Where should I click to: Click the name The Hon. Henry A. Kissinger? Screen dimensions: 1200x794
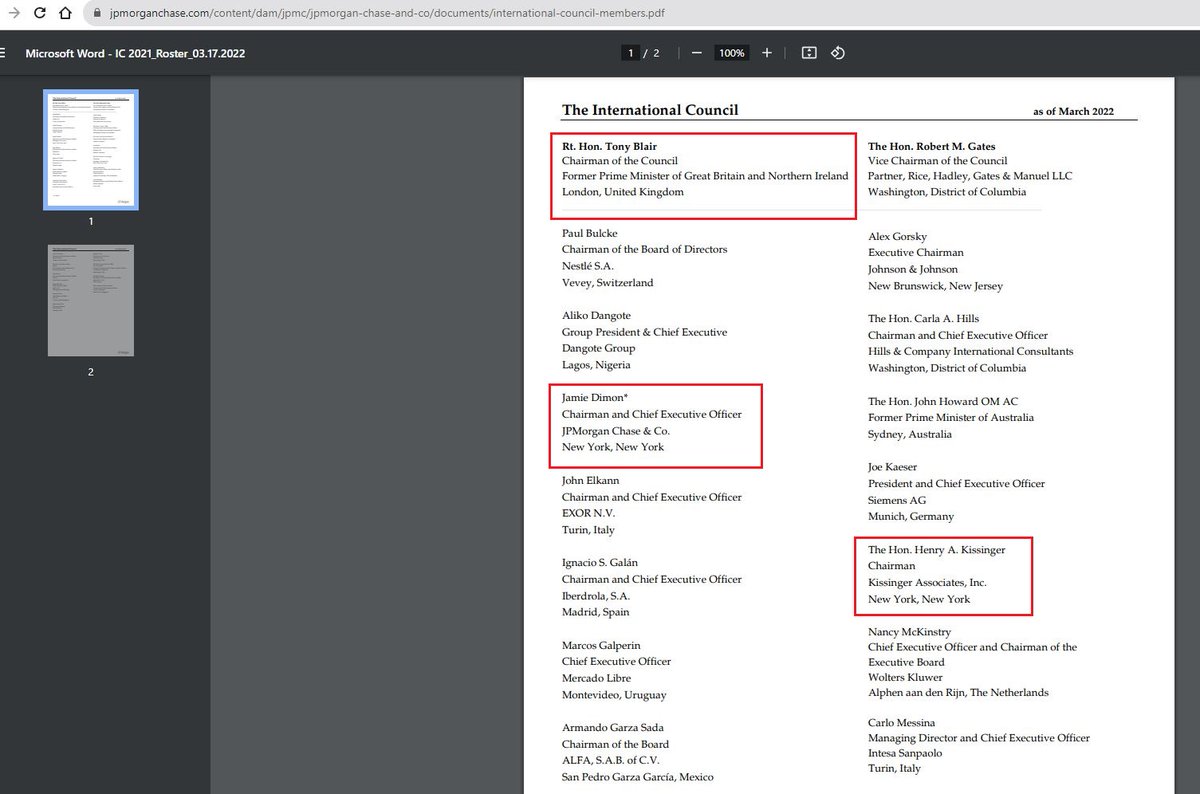pos(936,550)
